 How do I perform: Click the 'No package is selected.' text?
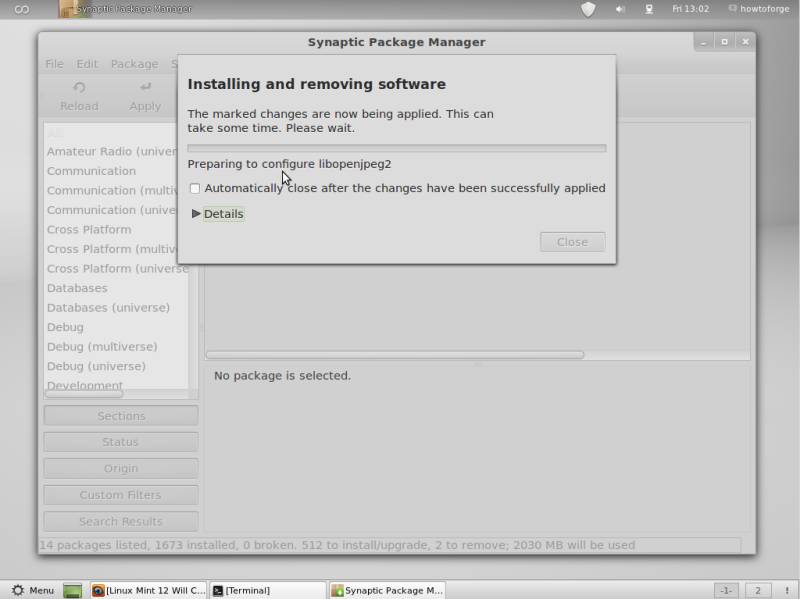coord(282,376)
